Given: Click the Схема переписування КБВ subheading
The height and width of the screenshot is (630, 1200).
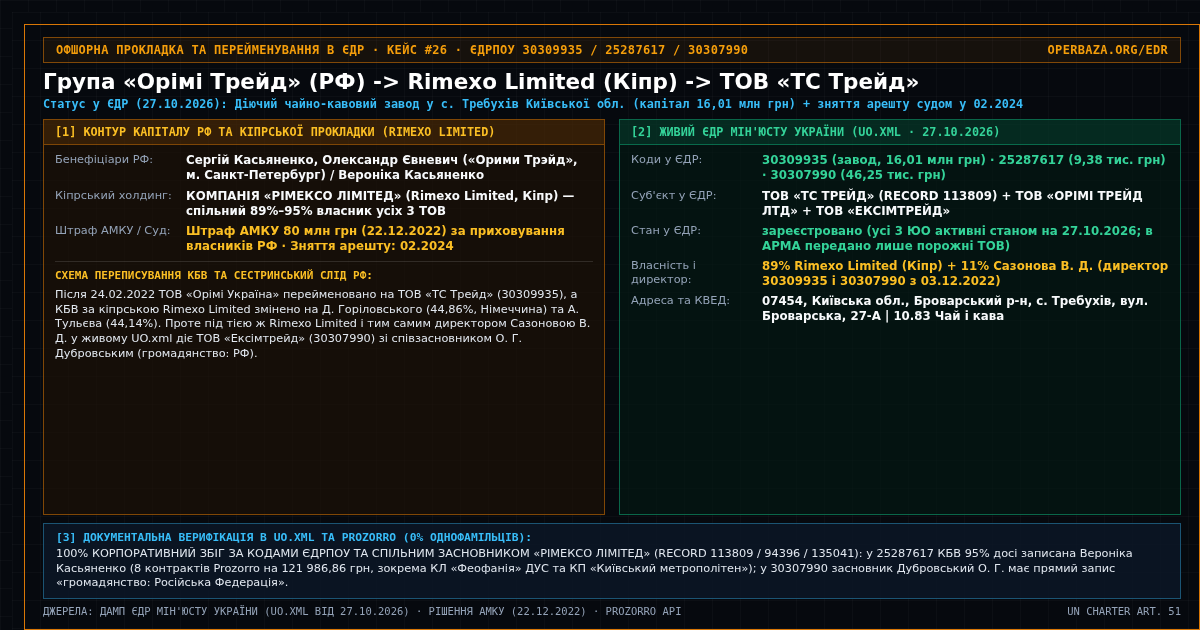Looking at the screenshot, I should click(x=214, y=275).
